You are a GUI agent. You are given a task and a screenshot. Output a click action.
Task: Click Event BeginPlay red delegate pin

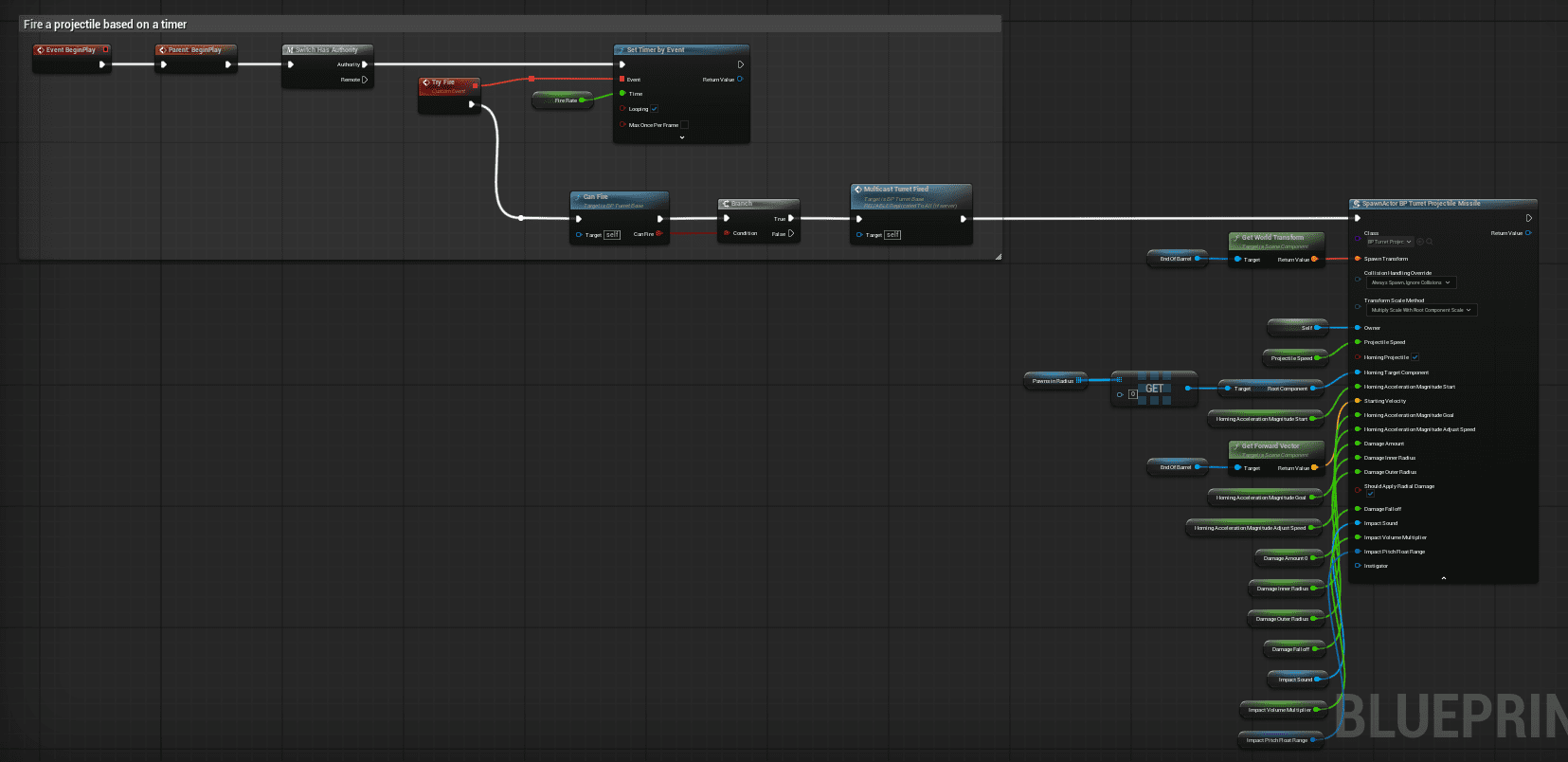(105, 49)
